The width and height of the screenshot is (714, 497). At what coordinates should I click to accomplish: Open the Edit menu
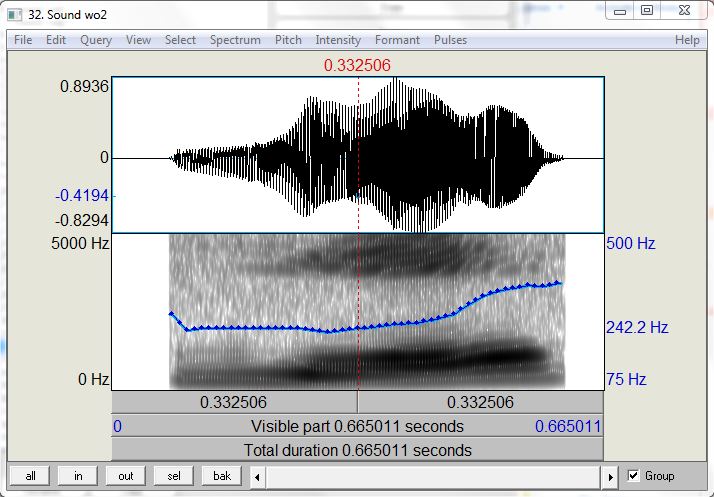click(x=56, y=40)
